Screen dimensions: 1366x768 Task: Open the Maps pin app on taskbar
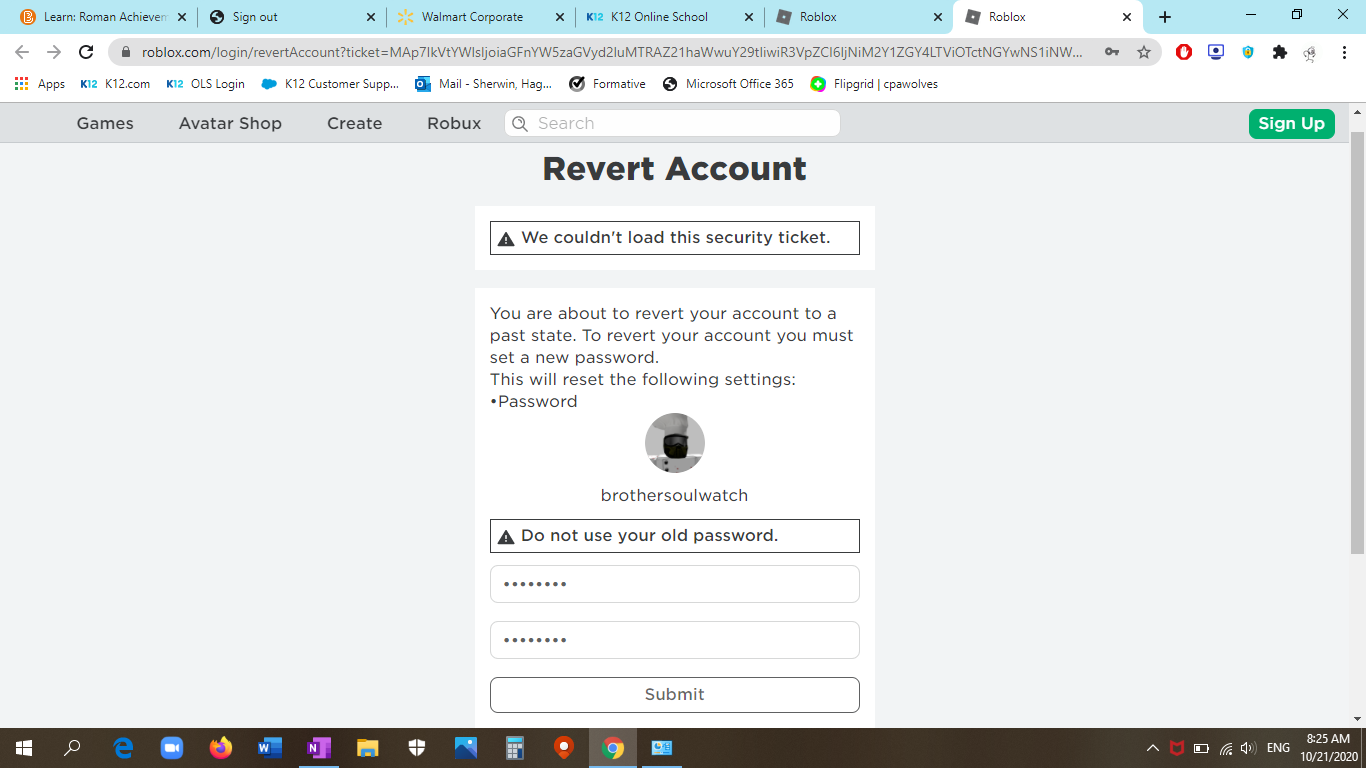point(564,748)
